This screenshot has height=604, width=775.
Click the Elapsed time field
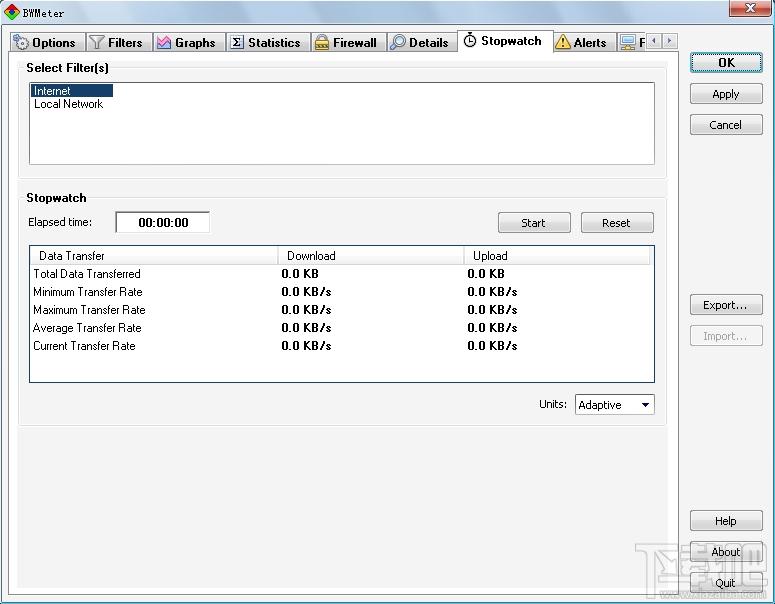(163, 222)
